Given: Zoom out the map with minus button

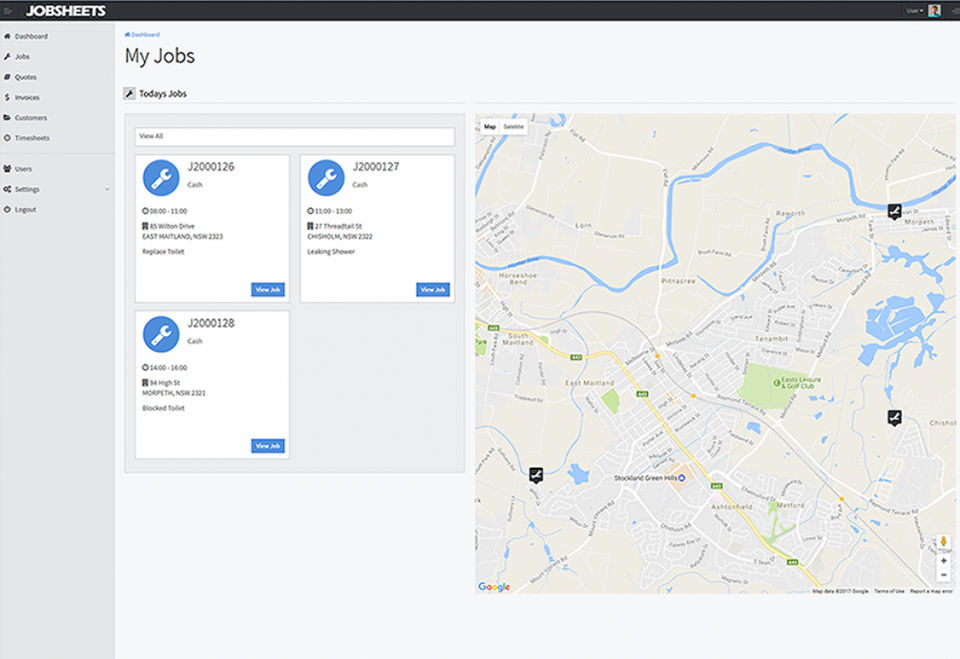Looking at the screenshot, I should pos(943,575).
